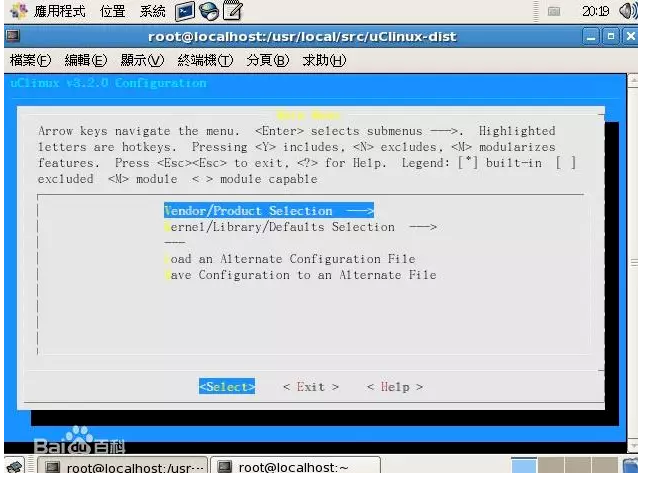Click the show desktop icon in bottom panel
The width and height of the screenshot is (646, 482).
pyautogui.click(x=15, y=467)
